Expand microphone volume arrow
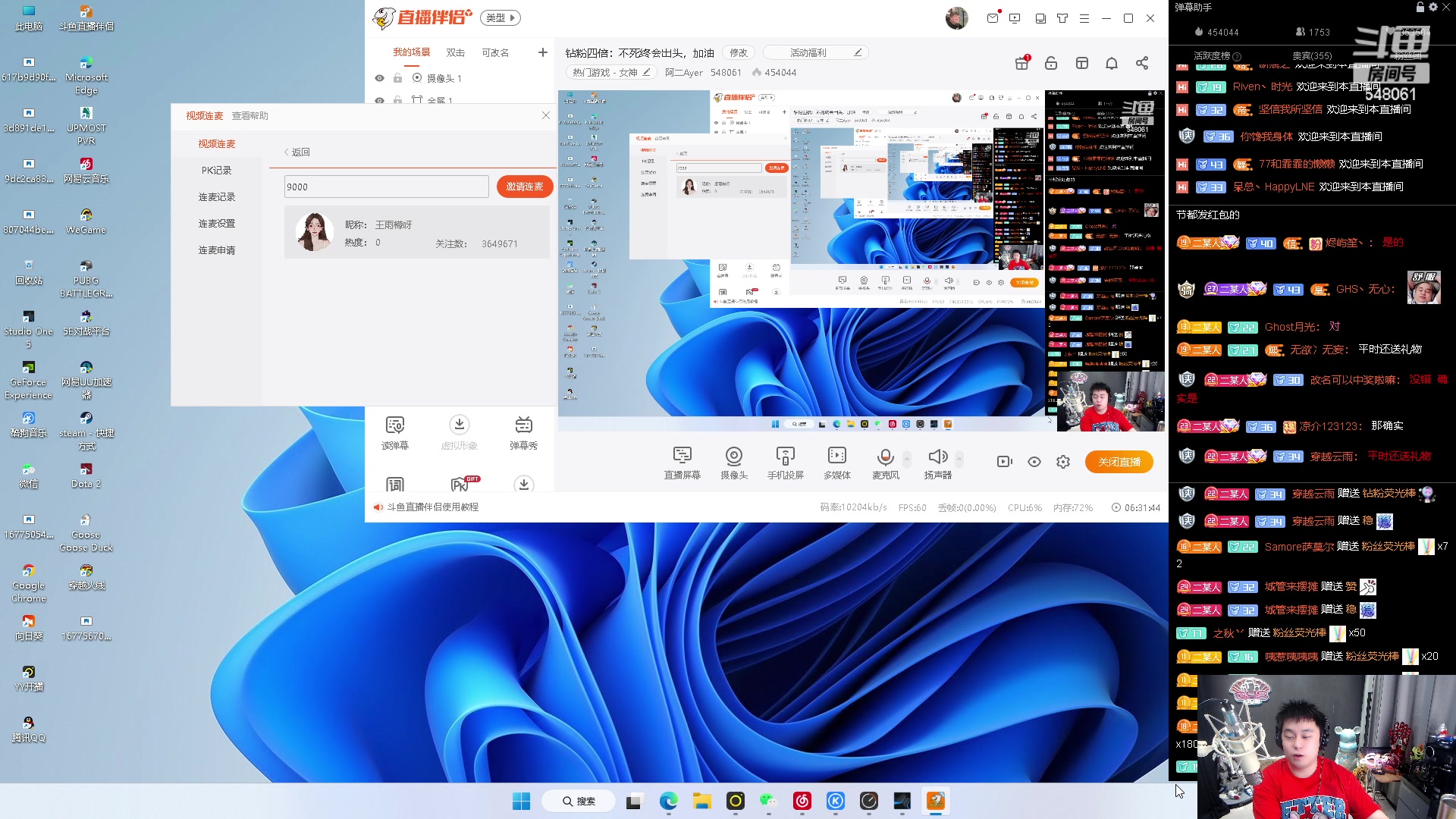 tap(907, 458)
